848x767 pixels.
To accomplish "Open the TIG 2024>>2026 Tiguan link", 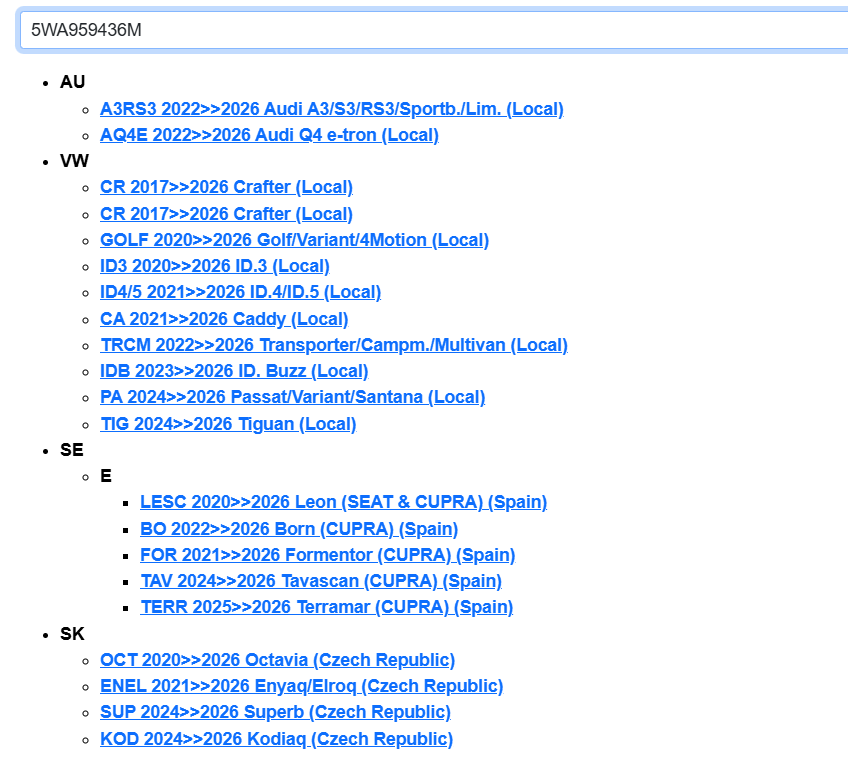I will pos(228,424).
